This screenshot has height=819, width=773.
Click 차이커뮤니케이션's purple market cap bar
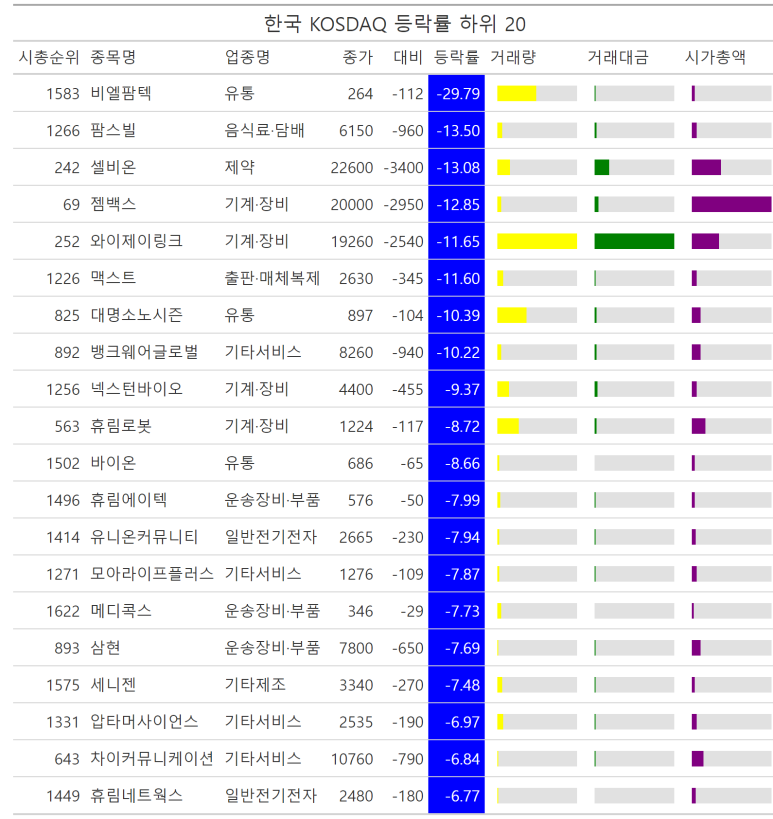(x=697, y=759)
